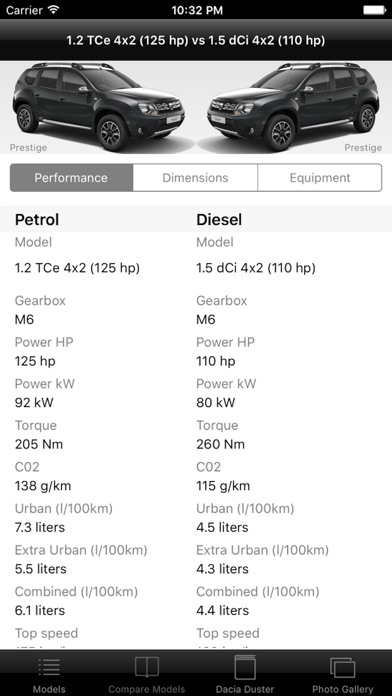Open the Dacia Duster brochure icon
Viewport: 392px width, 696px height.
click(x=245, y=667)
